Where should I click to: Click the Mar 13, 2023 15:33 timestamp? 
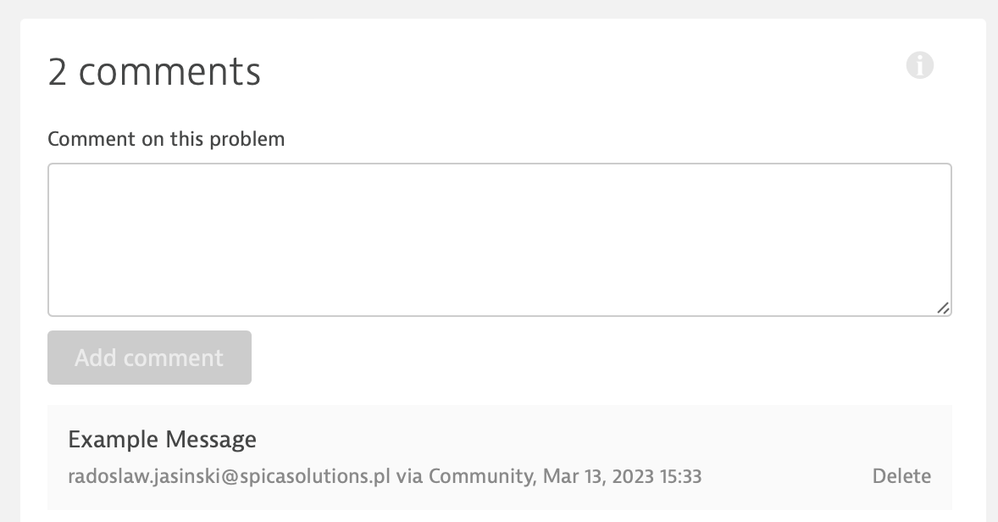(622, 476)
